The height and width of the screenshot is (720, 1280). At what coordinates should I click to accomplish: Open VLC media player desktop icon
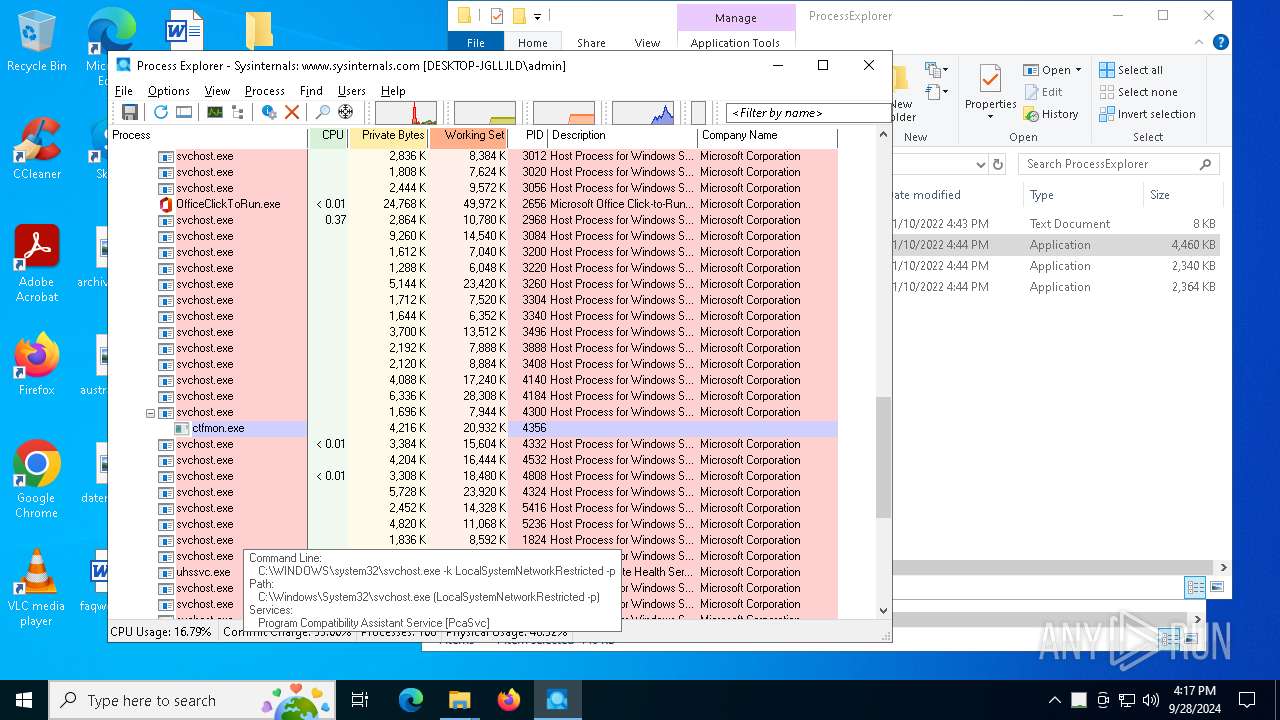(x=37, y=572)
